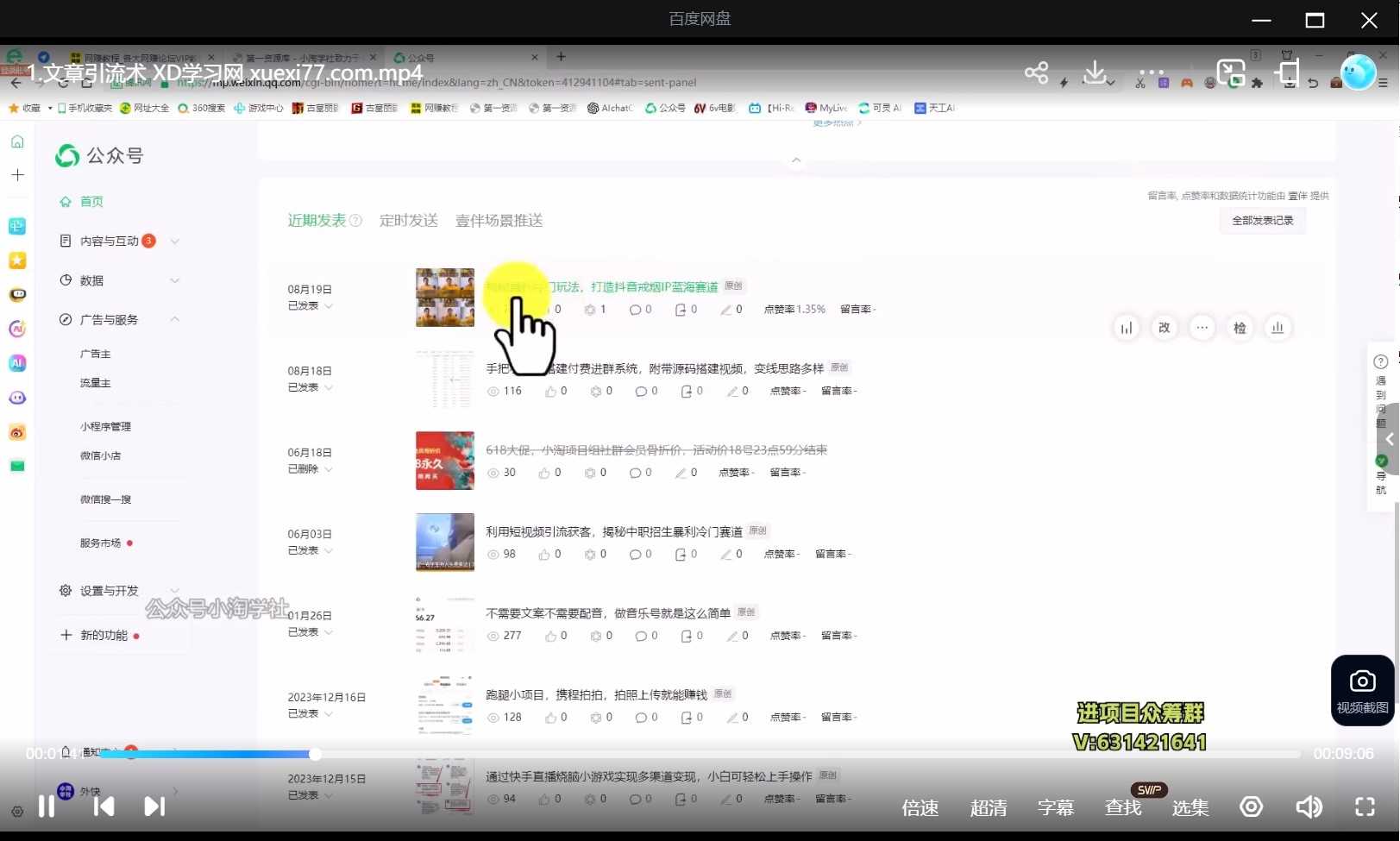Open thumbnail of the 06月18日 article
The image size is (1400, 841).
point(444,461)
